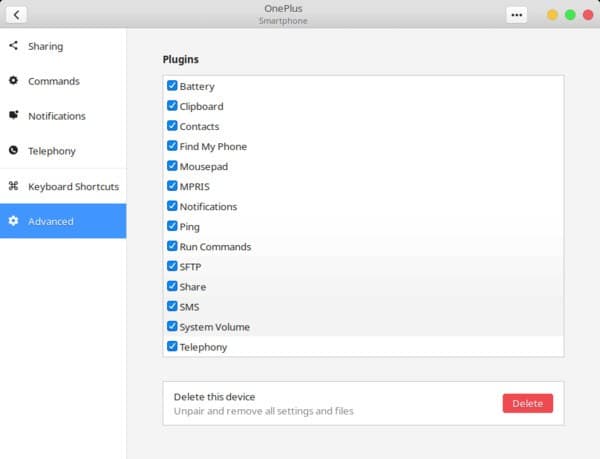Toggle the Find My Phone plugin
600x459 pixels.
click(172, 146)
